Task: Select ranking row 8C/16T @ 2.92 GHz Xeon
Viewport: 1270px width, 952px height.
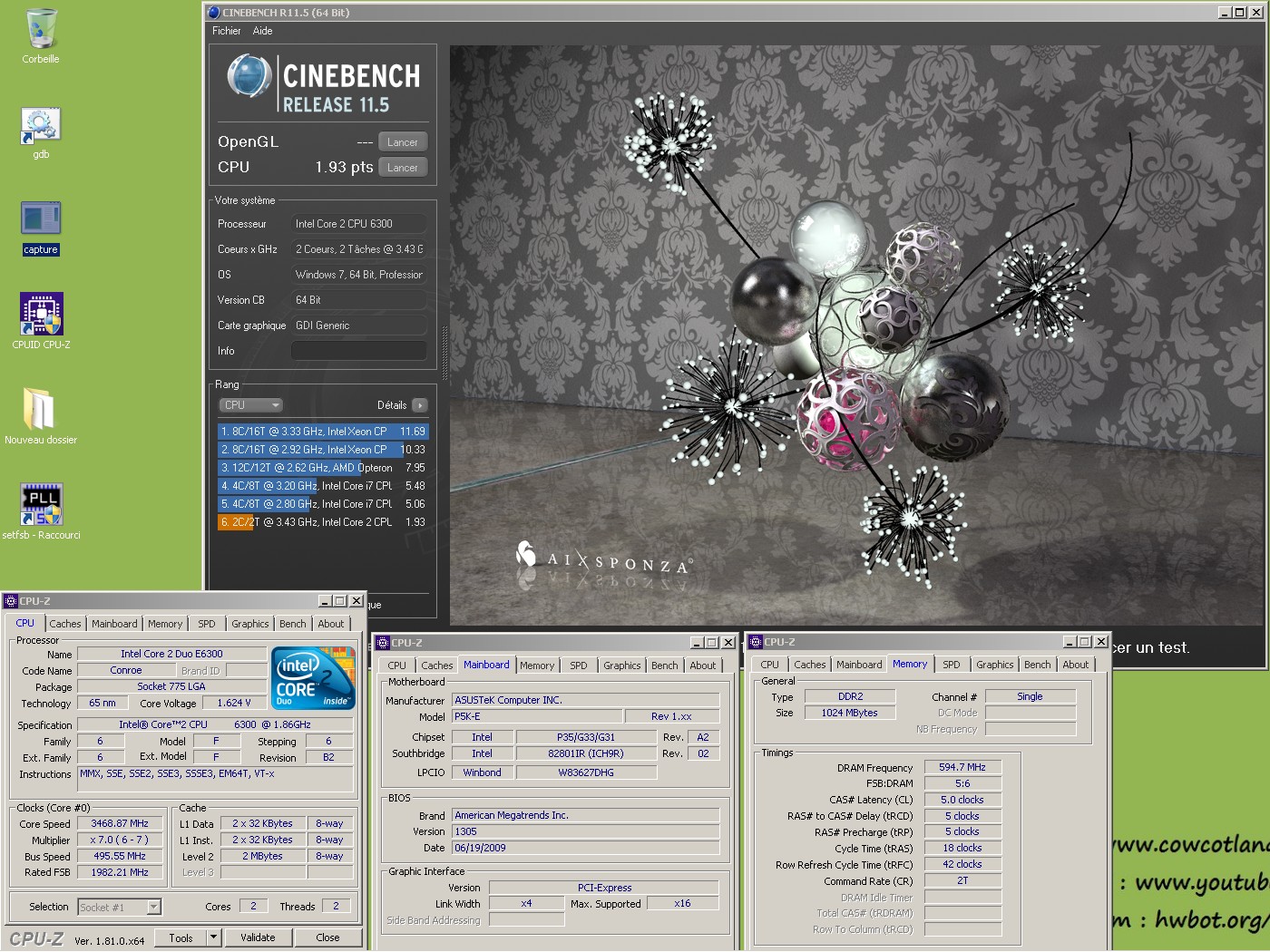Action: point(323,450)
